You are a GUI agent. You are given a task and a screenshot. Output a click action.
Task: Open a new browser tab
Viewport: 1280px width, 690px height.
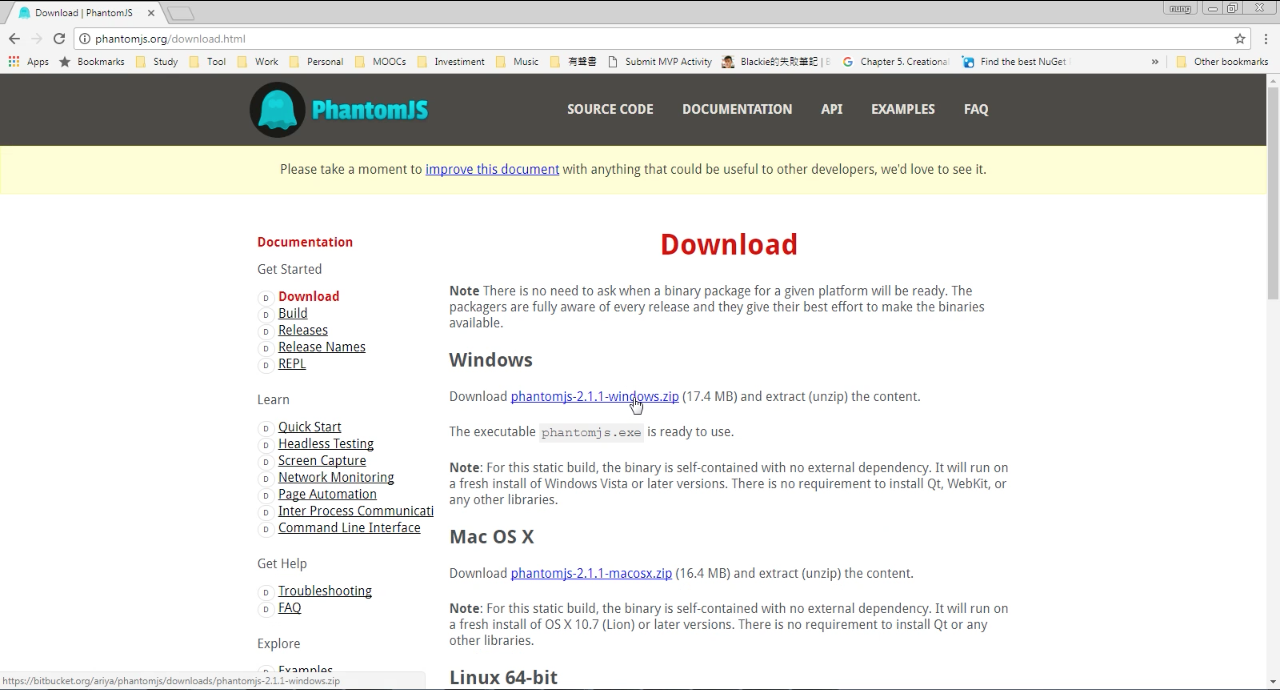(180, 13)
